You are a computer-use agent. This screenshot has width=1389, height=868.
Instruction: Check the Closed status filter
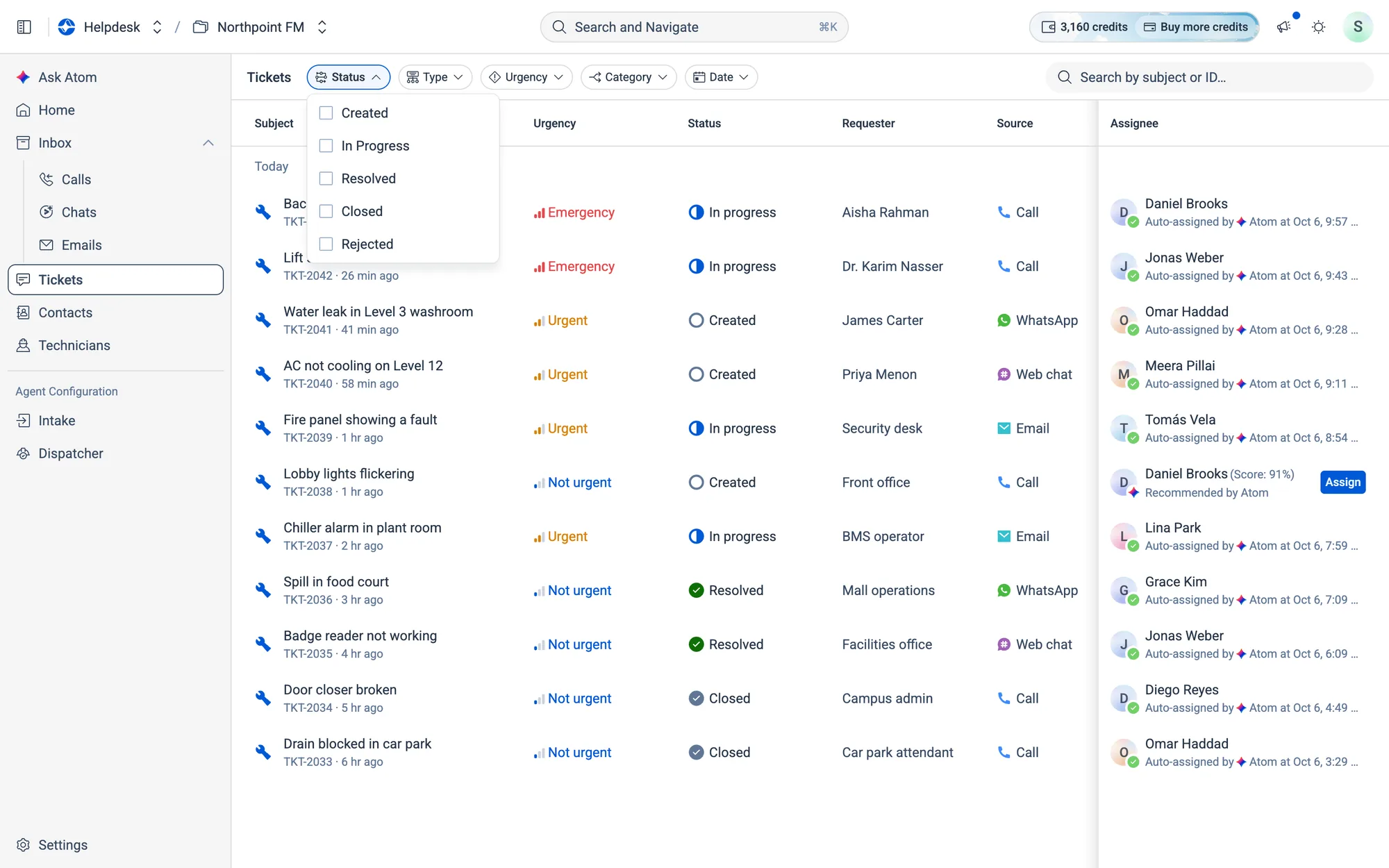click(326, 210)
